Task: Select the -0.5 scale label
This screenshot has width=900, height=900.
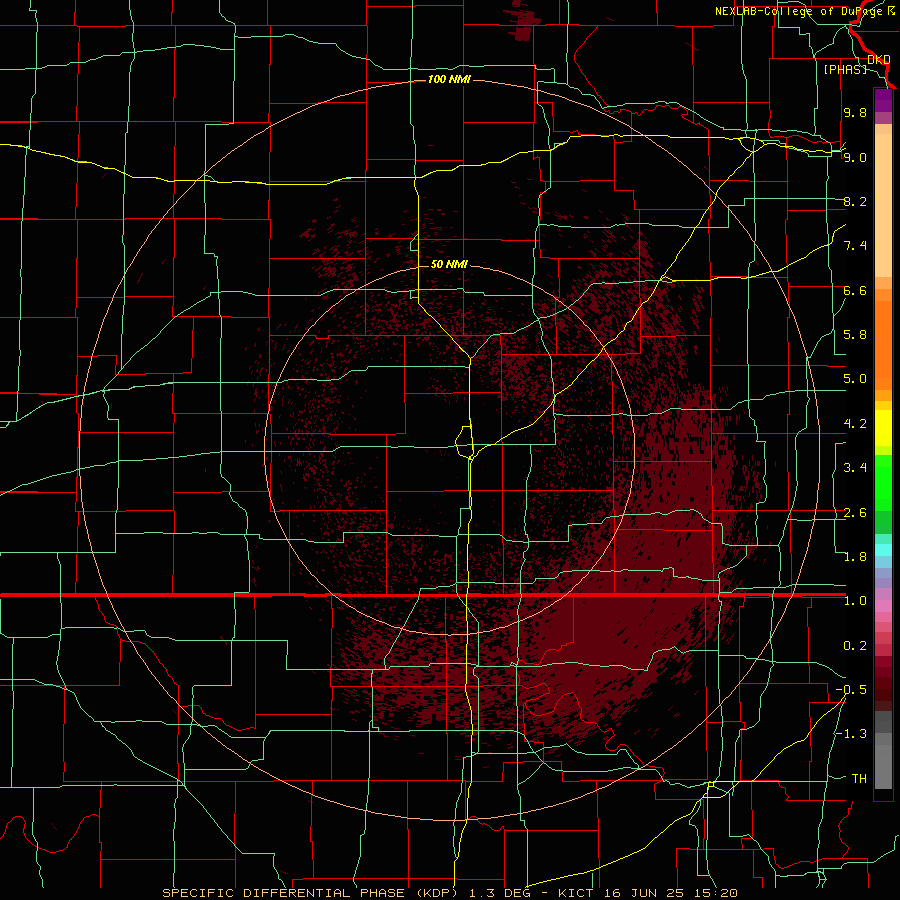Action: click(x=851, y=690)
